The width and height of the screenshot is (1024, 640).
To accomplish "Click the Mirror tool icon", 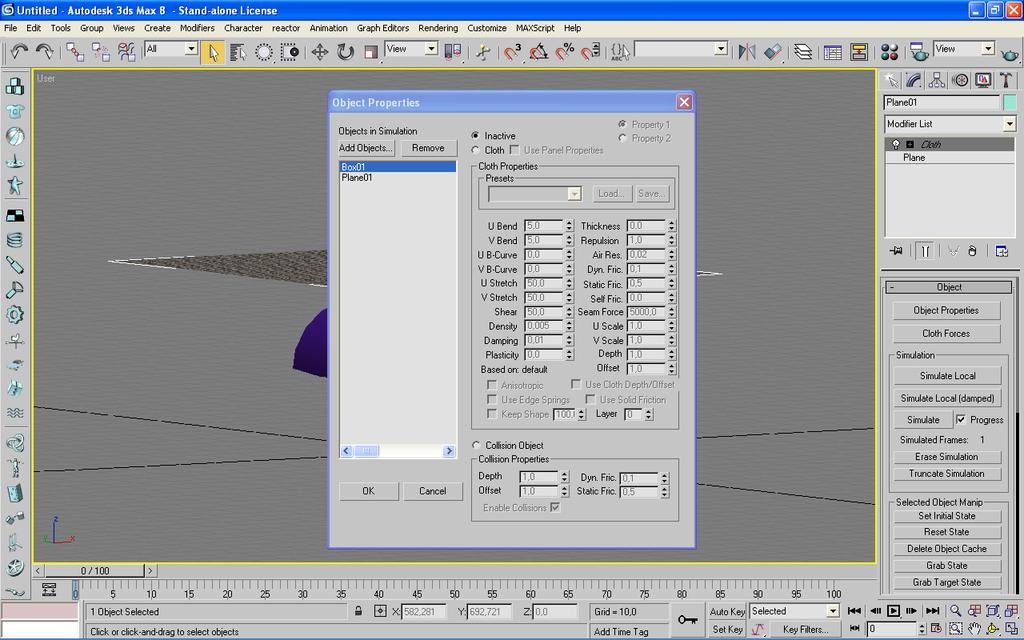I will [746, 52].
